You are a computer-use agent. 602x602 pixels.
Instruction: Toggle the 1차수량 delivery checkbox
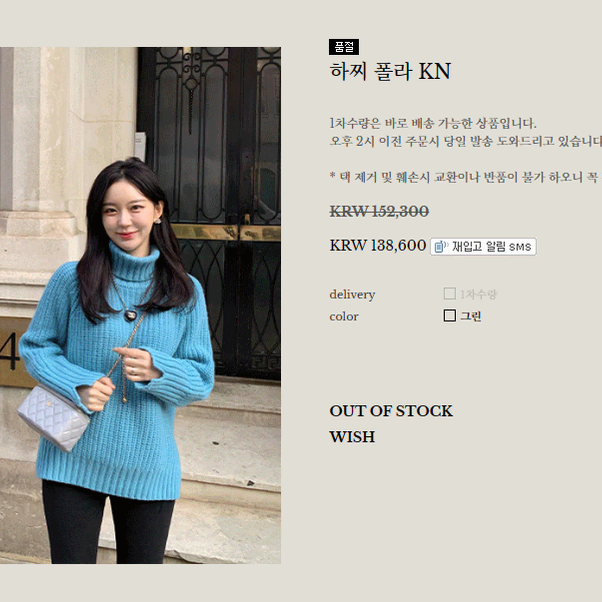(x=450, y=294)
